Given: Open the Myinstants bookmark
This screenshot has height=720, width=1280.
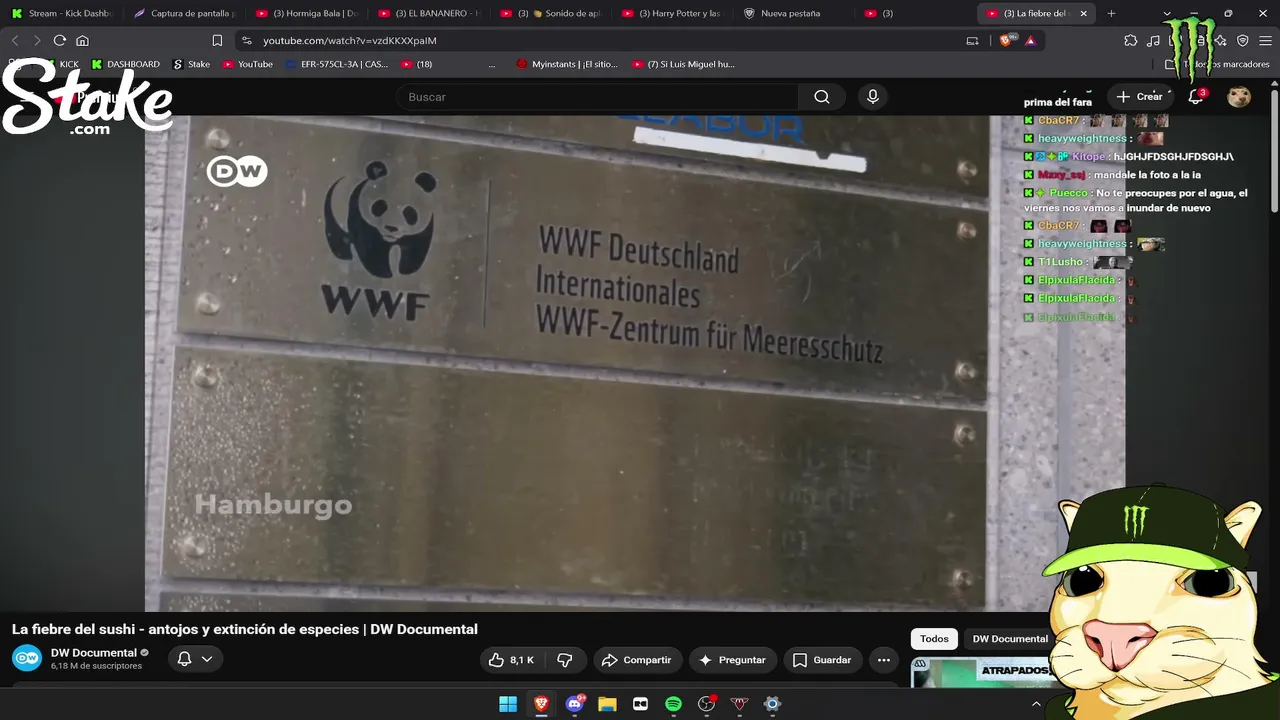Looking at the screenshot, I should click(x=567, y=64).
